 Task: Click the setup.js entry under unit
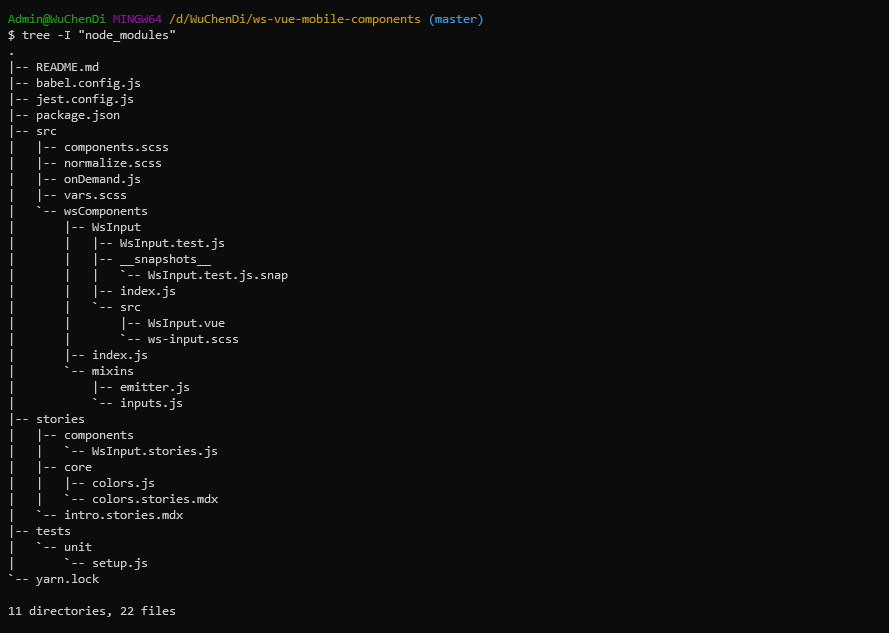(120, 563)
